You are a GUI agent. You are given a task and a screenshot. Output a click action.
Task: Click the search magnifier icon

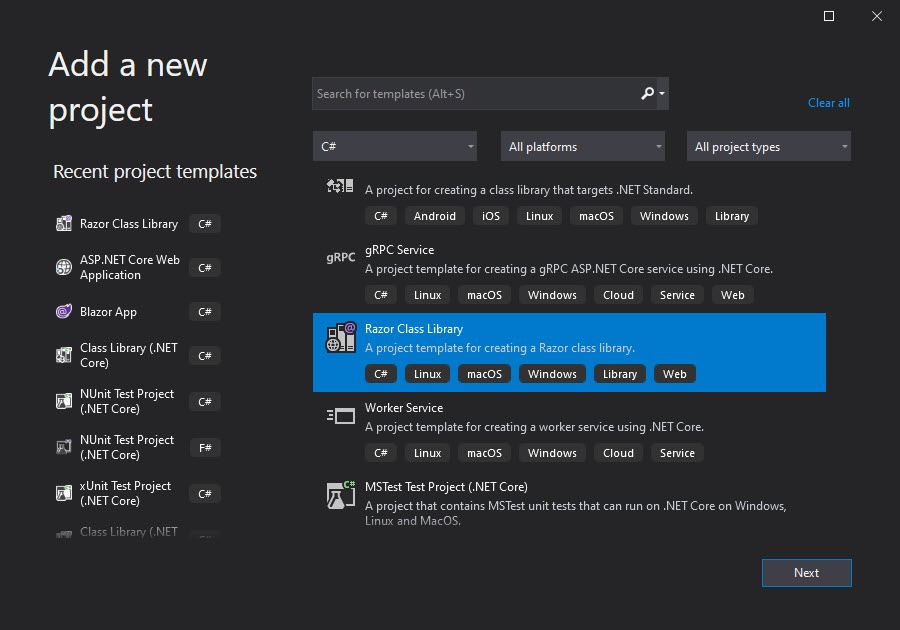pos(647,94)
